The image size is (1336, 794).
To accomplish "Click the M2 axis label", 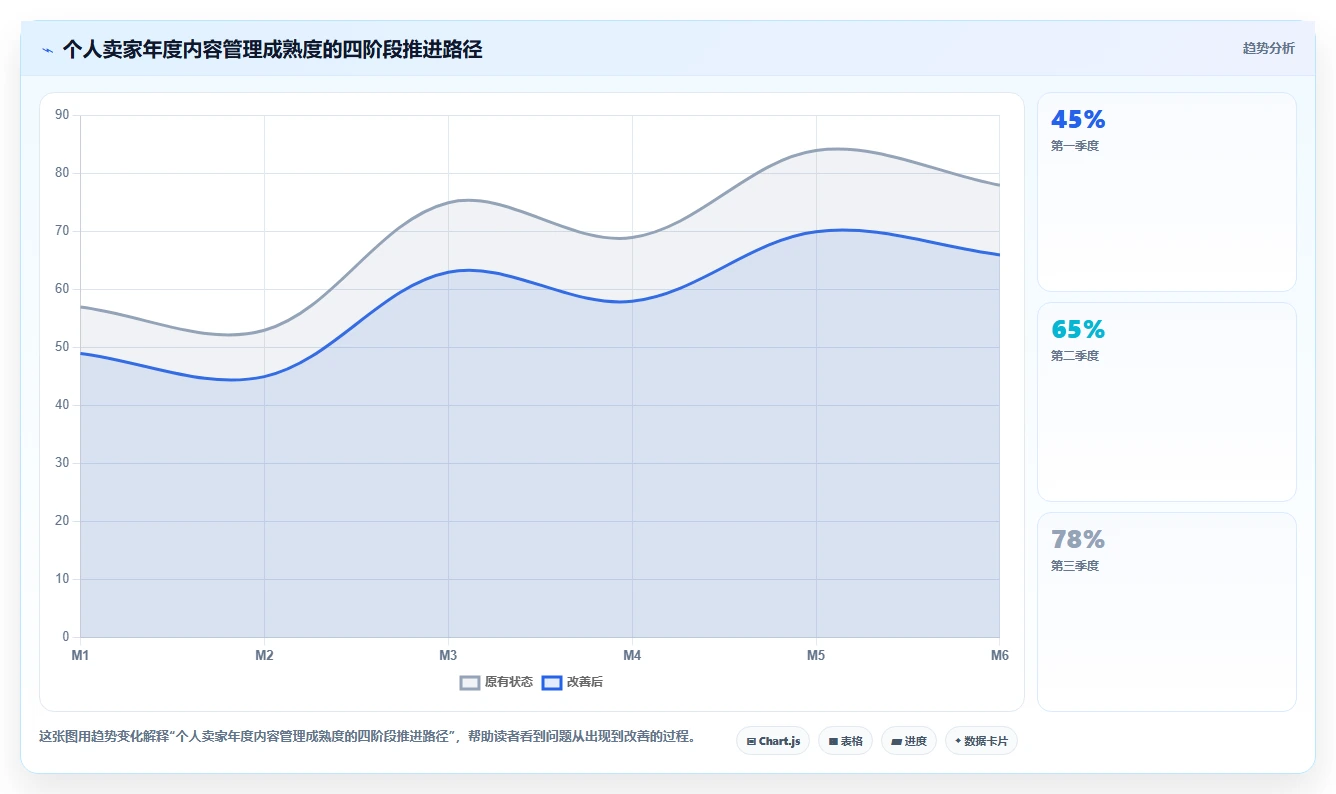I will point(264,656).
